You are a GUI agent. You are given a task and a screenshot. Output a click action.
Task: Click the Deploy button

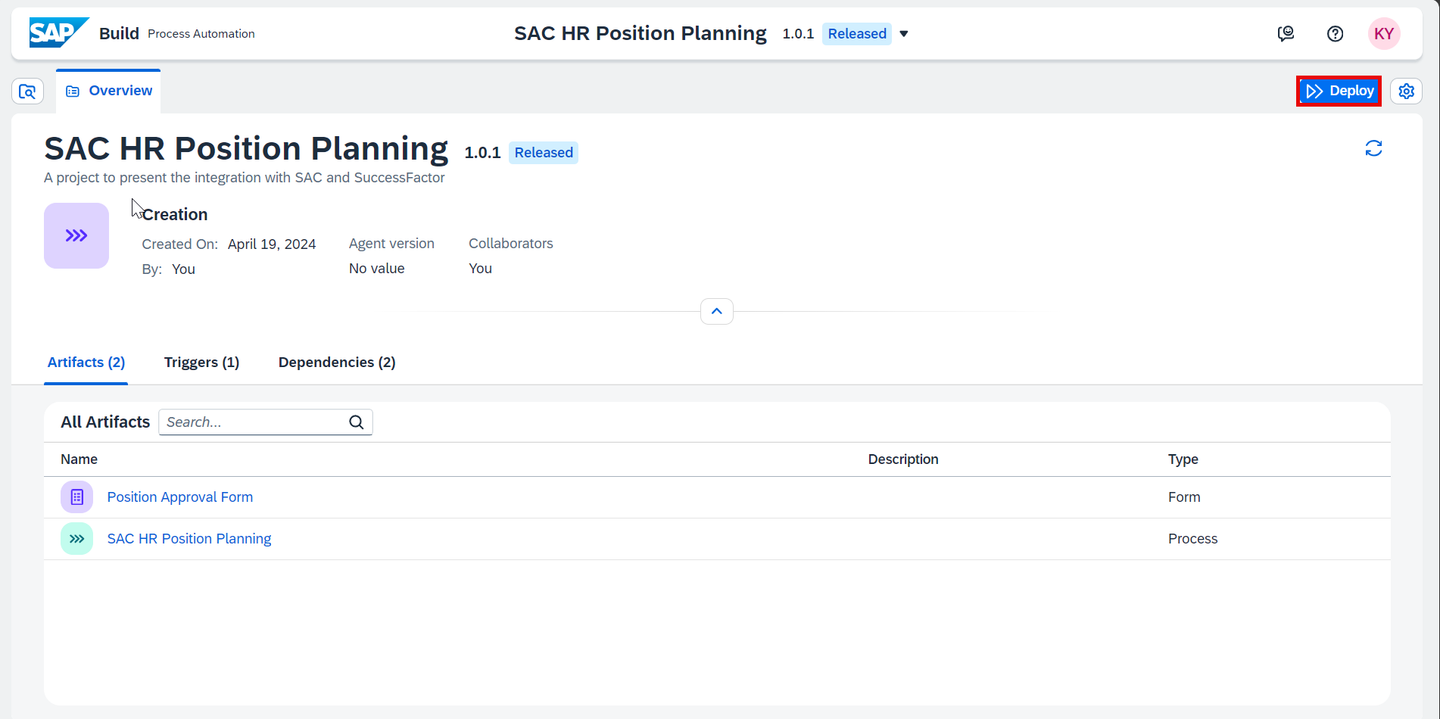pyautogui.click(x=1339, y=91)
